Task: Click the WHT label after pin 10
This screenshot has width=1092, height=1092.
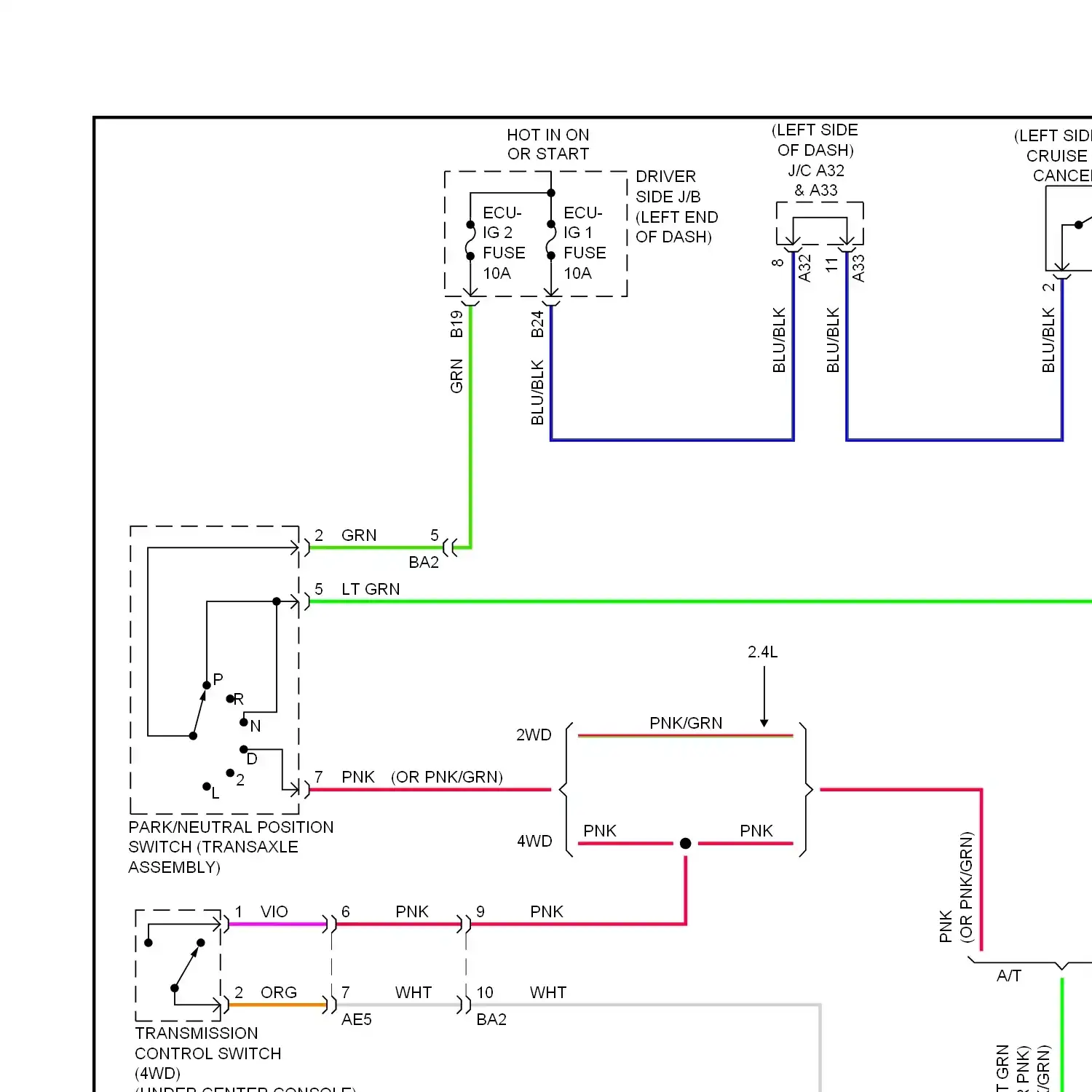Action: 548,992
